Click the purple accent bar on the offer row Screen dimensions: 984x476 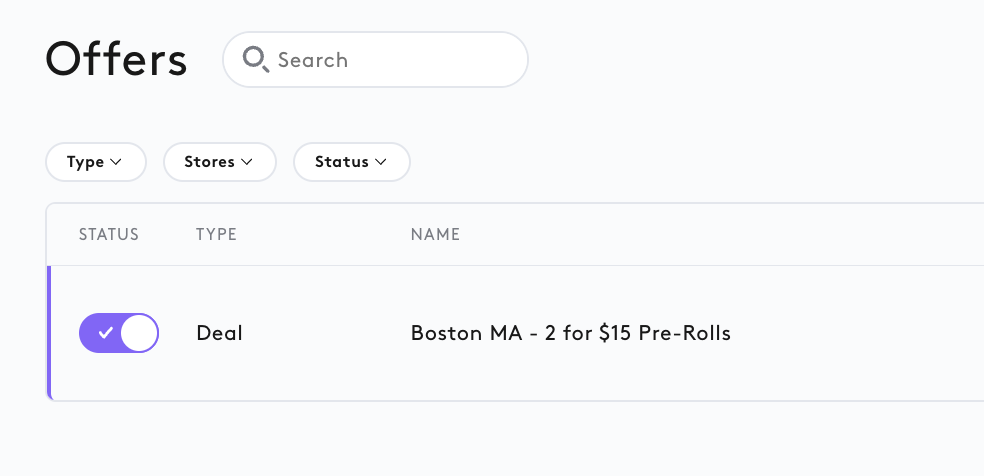click(x=49, y=333)
